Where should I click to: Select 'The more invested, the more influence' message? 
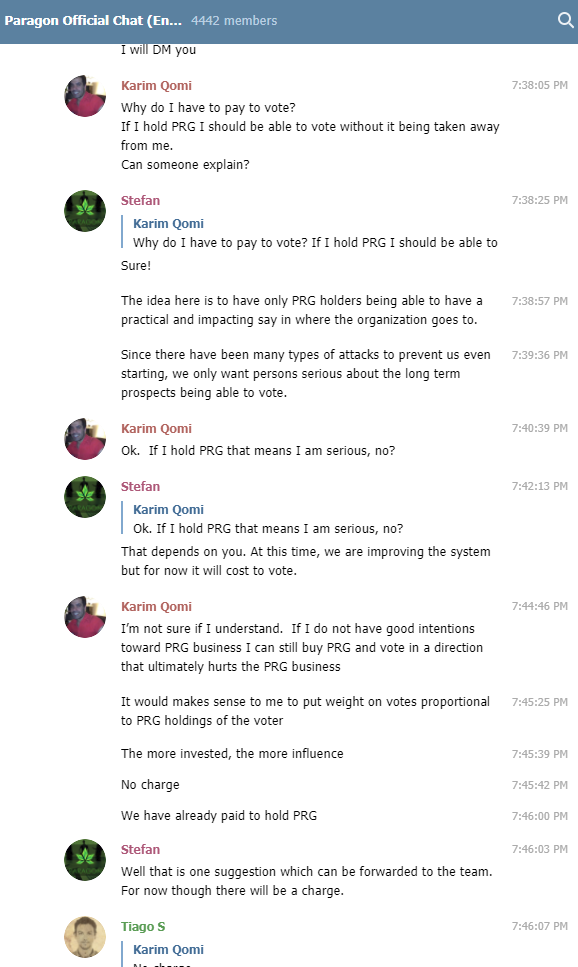click(x=232, y=754)
